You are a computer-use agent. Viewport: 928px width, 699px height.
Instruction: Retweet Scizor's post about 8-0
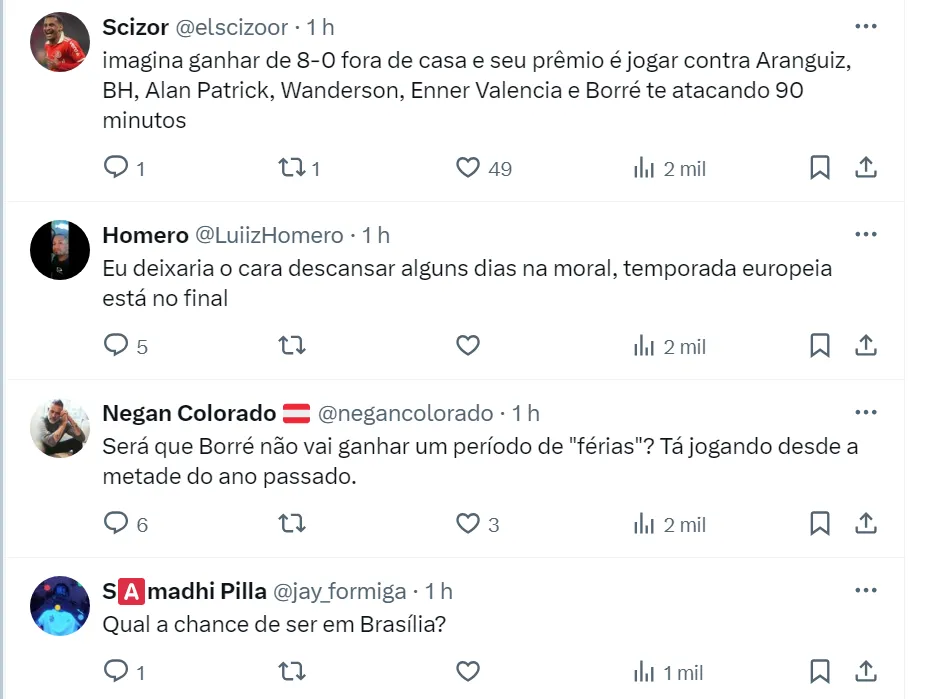pos(291,168)
